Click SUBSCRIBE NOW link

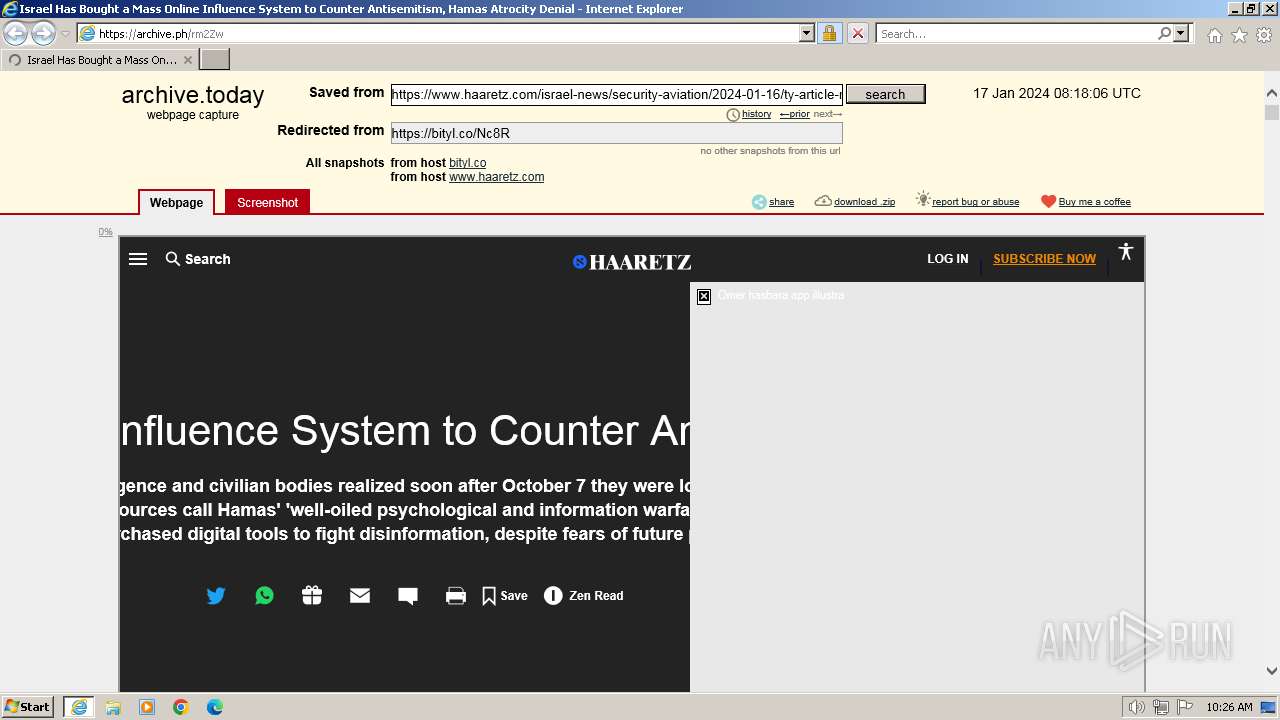[x=1044, y=259]
